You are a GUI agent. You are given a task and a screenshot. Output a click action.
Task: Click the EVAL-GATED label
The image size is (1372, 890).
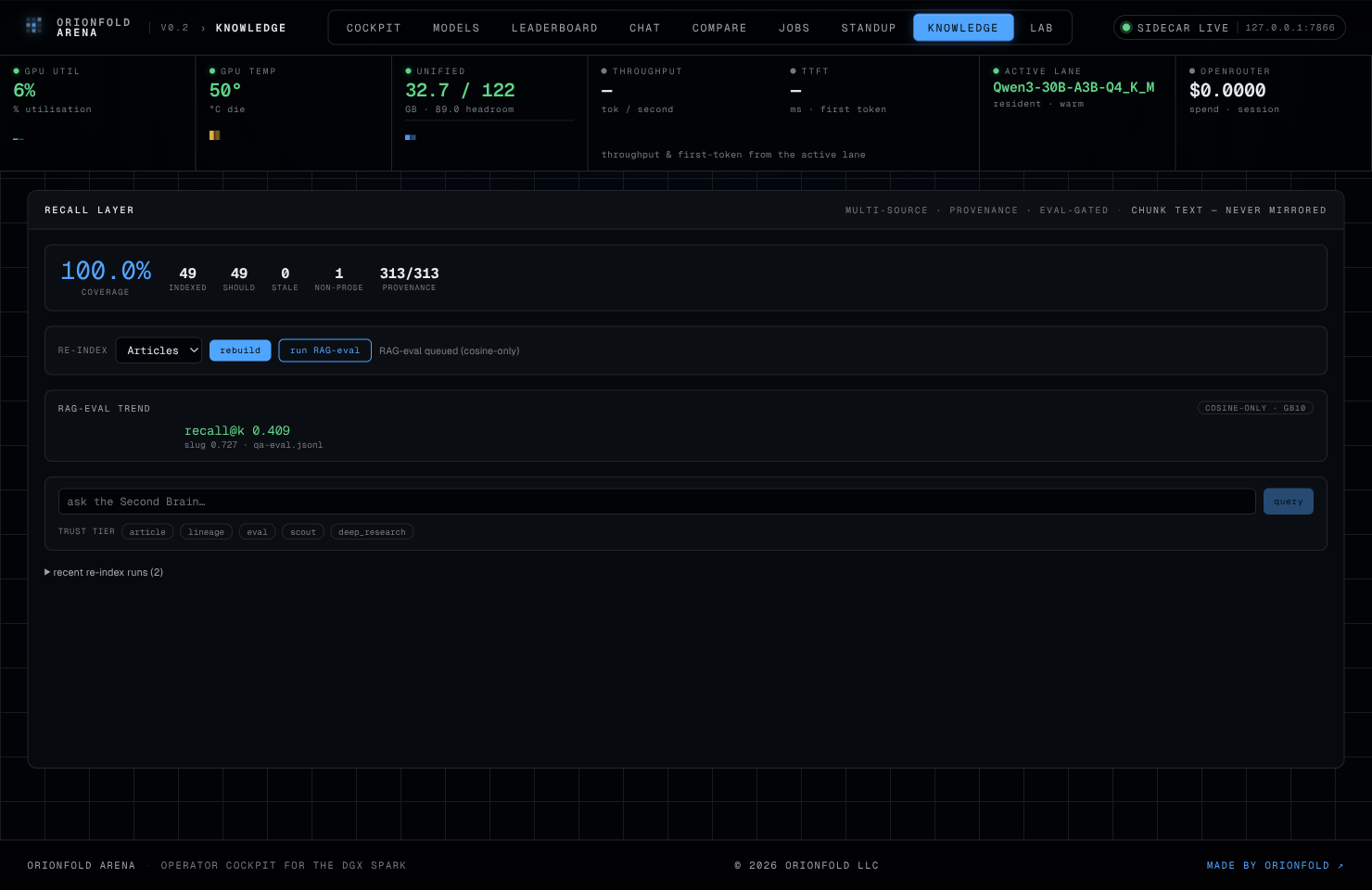1073,210
